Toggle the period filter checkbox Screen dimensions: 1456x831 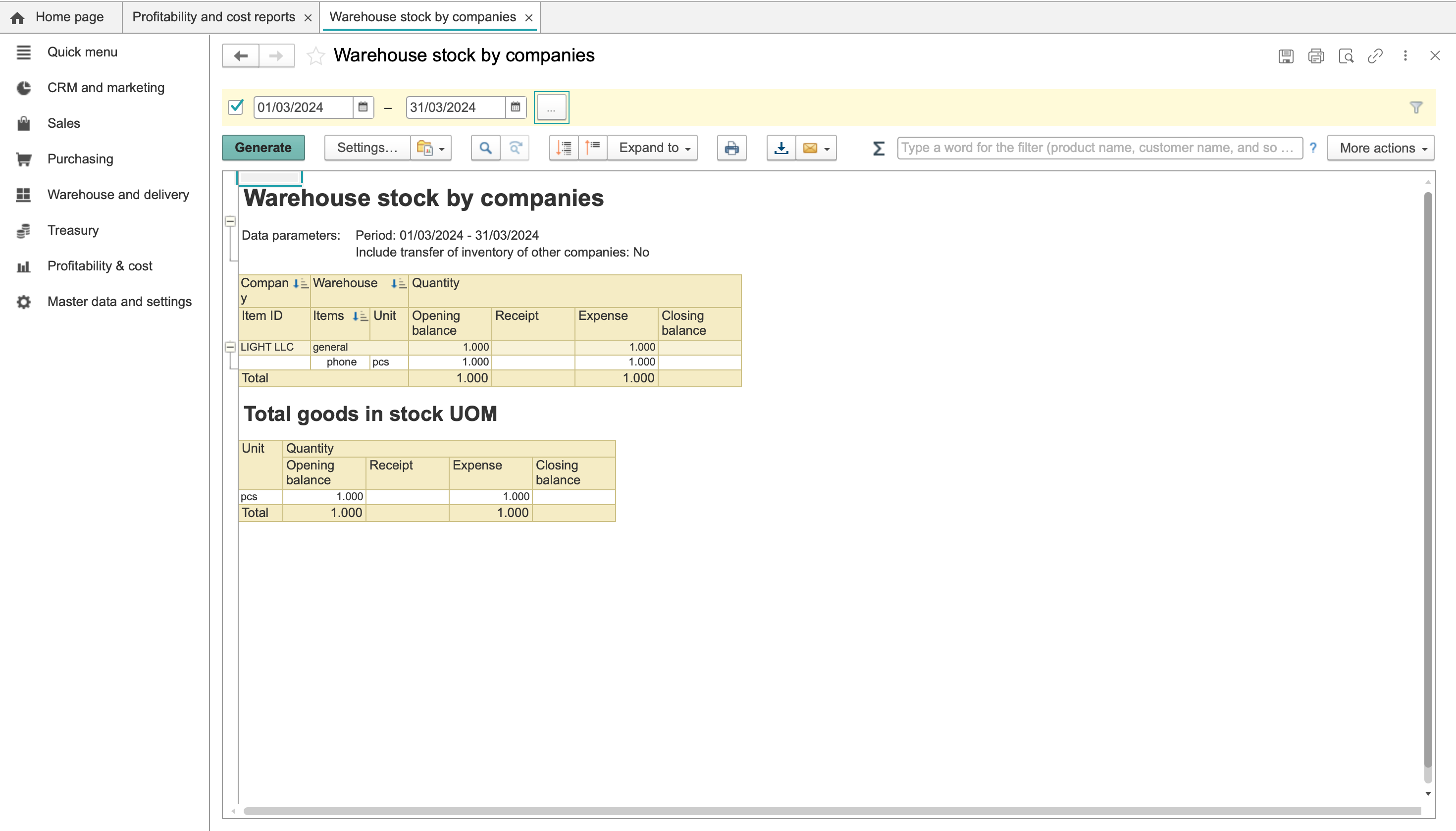coord(236,107)
